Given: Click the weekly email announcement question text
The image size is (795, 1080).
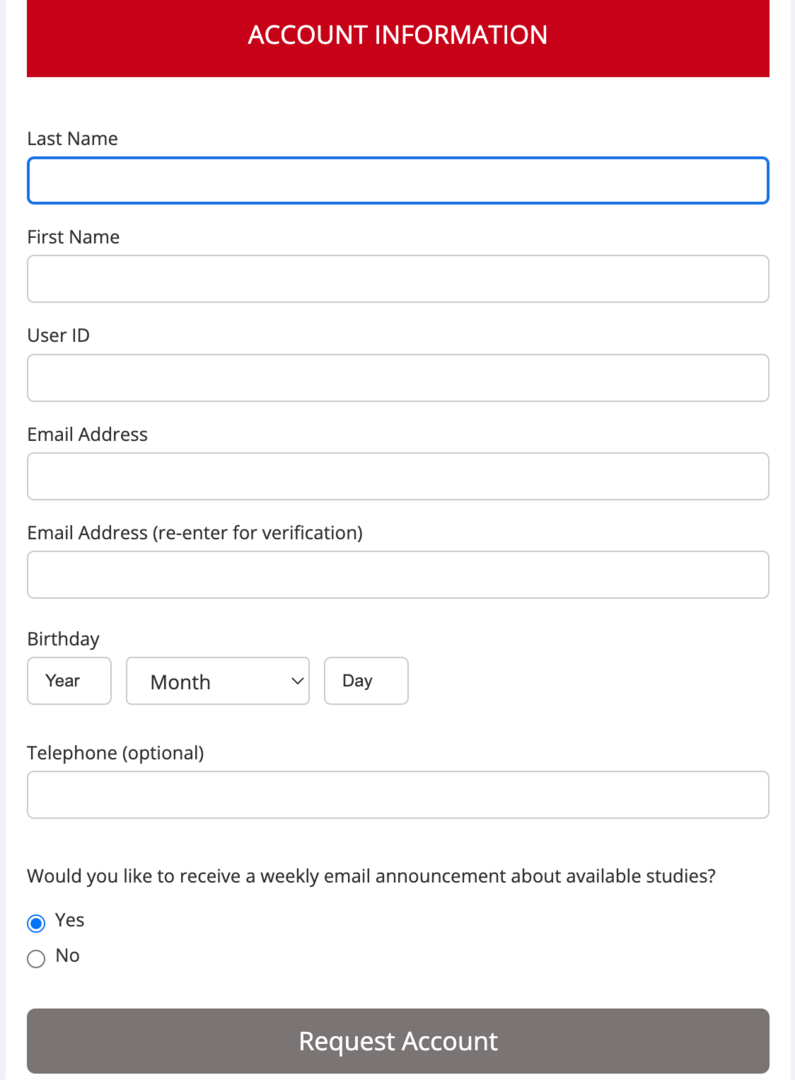Looking at the screenshot, I should coord(371,876).
